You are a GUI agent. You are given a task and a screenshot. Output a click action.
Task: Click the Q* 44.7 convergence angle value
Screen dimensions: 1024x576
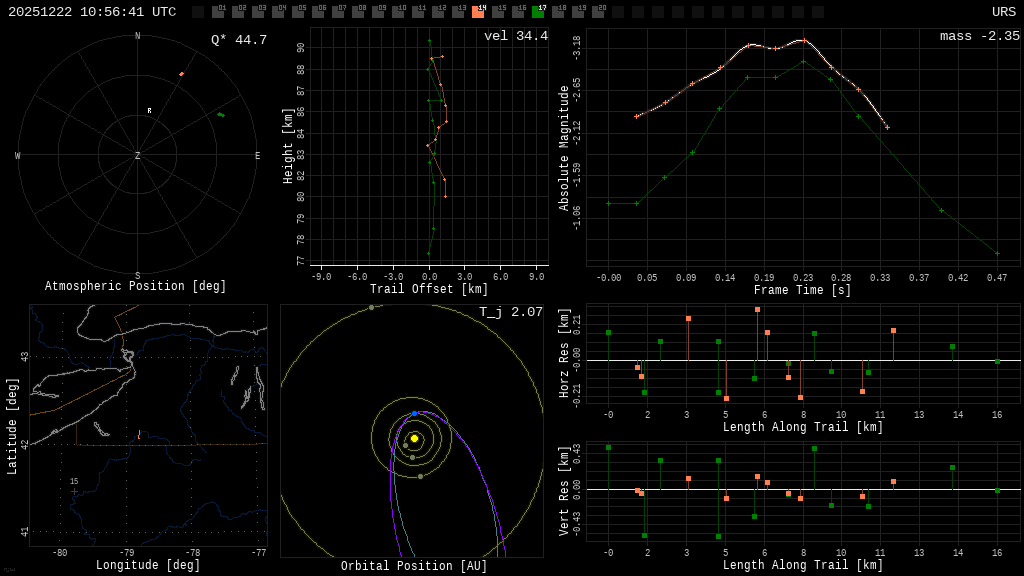point(238,40)
